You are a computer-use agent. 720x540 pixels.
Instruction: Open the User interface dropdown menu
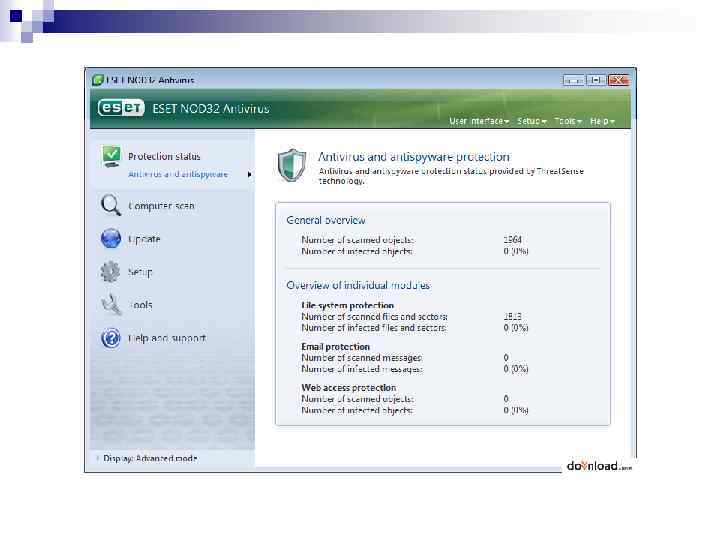[479, 121]
